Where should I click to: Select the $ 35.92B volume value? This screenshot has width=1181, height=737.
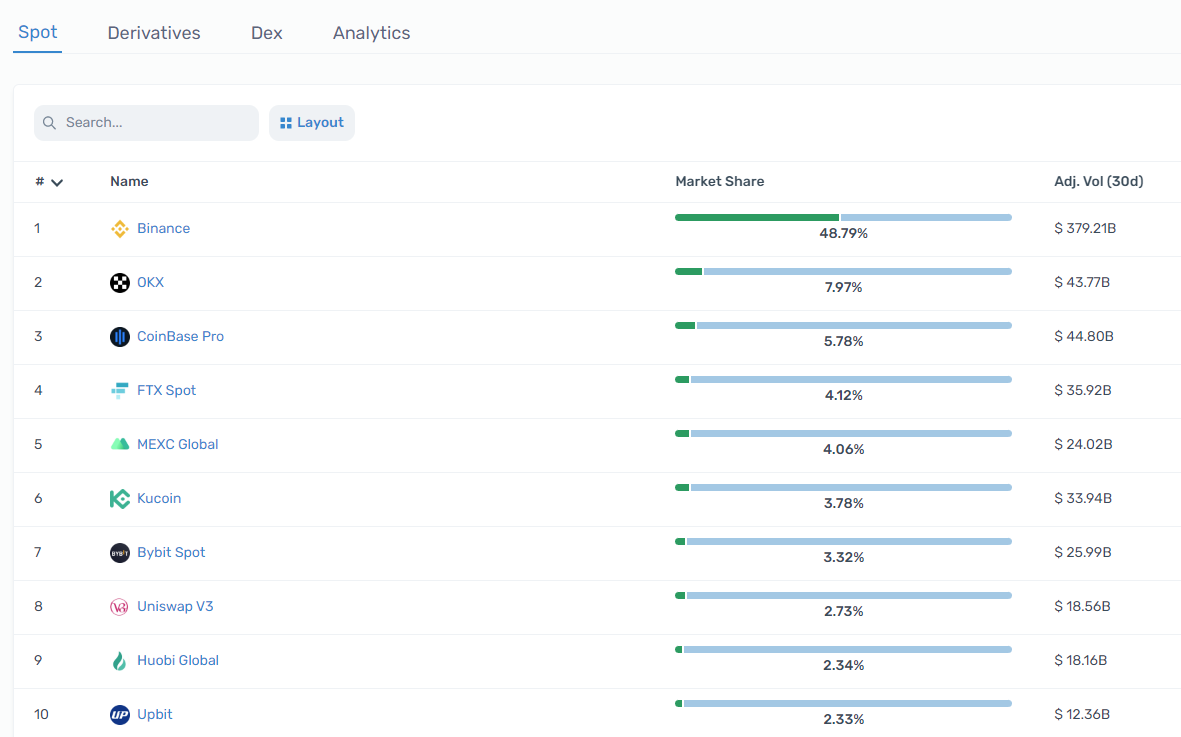point(1082,390)
